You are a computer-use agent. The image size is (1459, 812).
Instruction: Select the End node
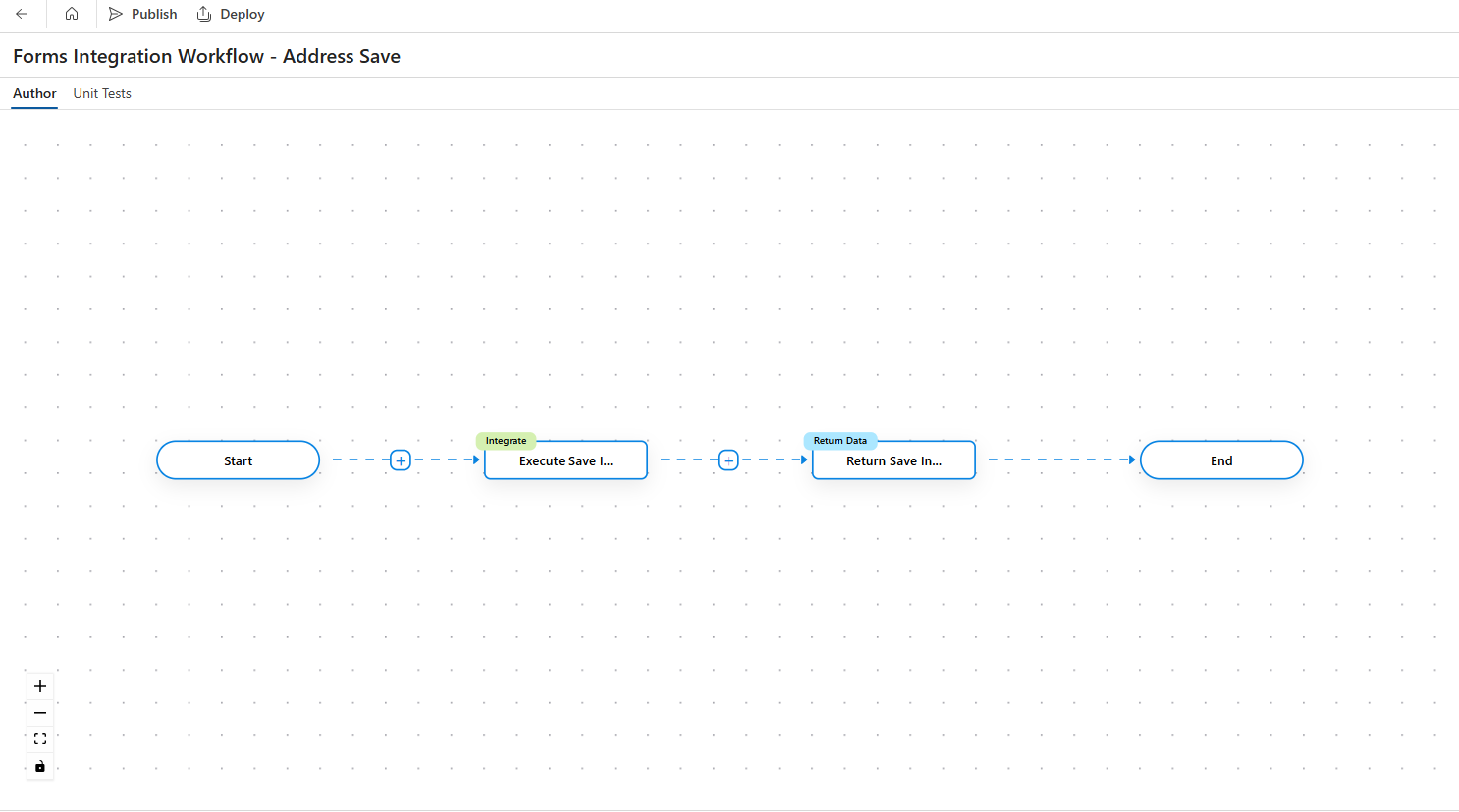pyautogui.click(x=1221, y=460)
